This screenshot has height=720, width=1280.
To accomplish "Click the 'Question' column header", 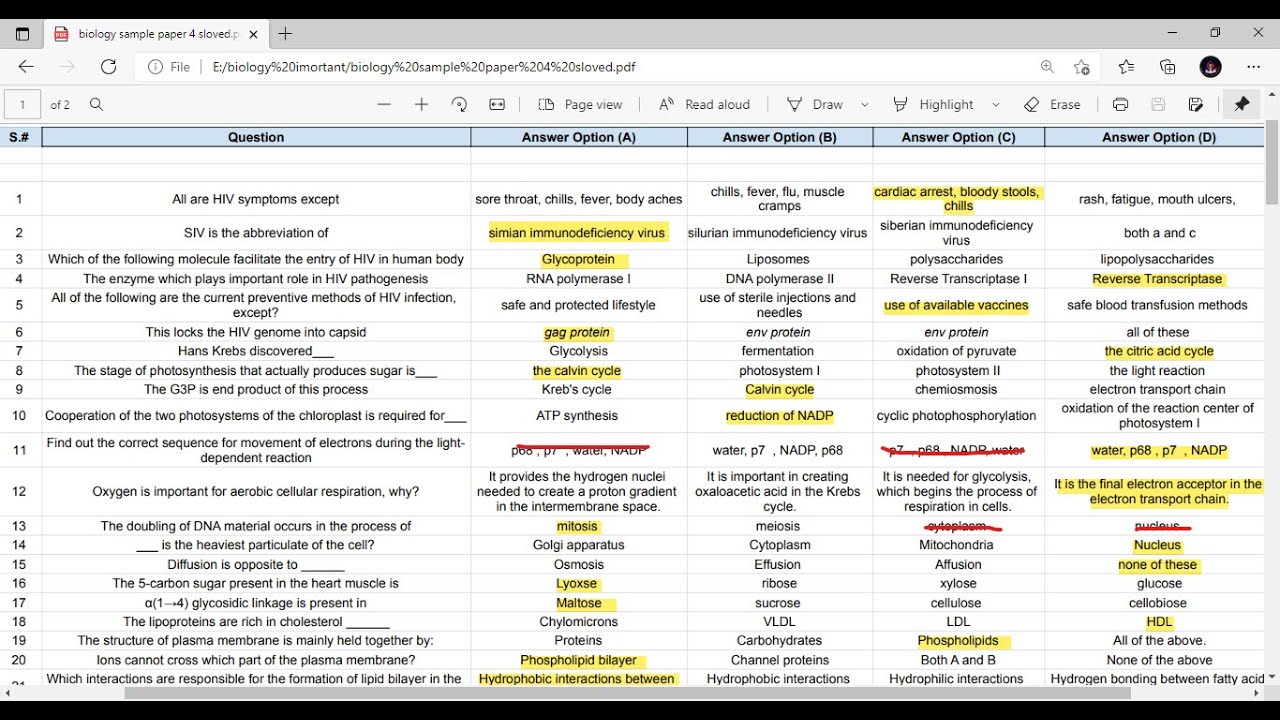I will click(x=256, y=137).
